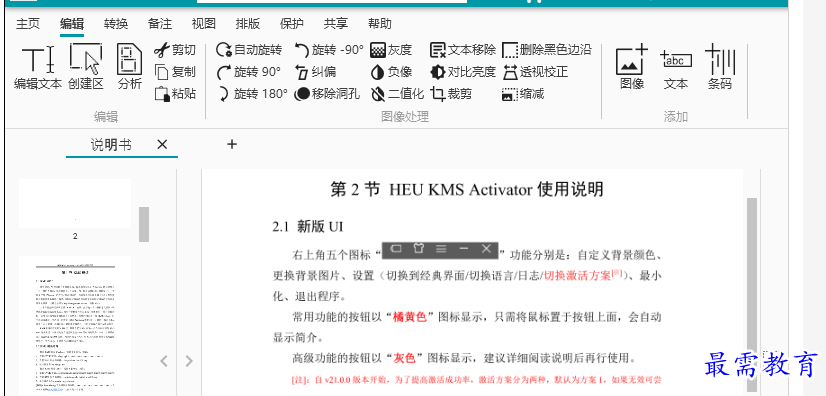Rotate page with 旋转 90°
Screen dimensions: 826x396
[x=249, y=72]
